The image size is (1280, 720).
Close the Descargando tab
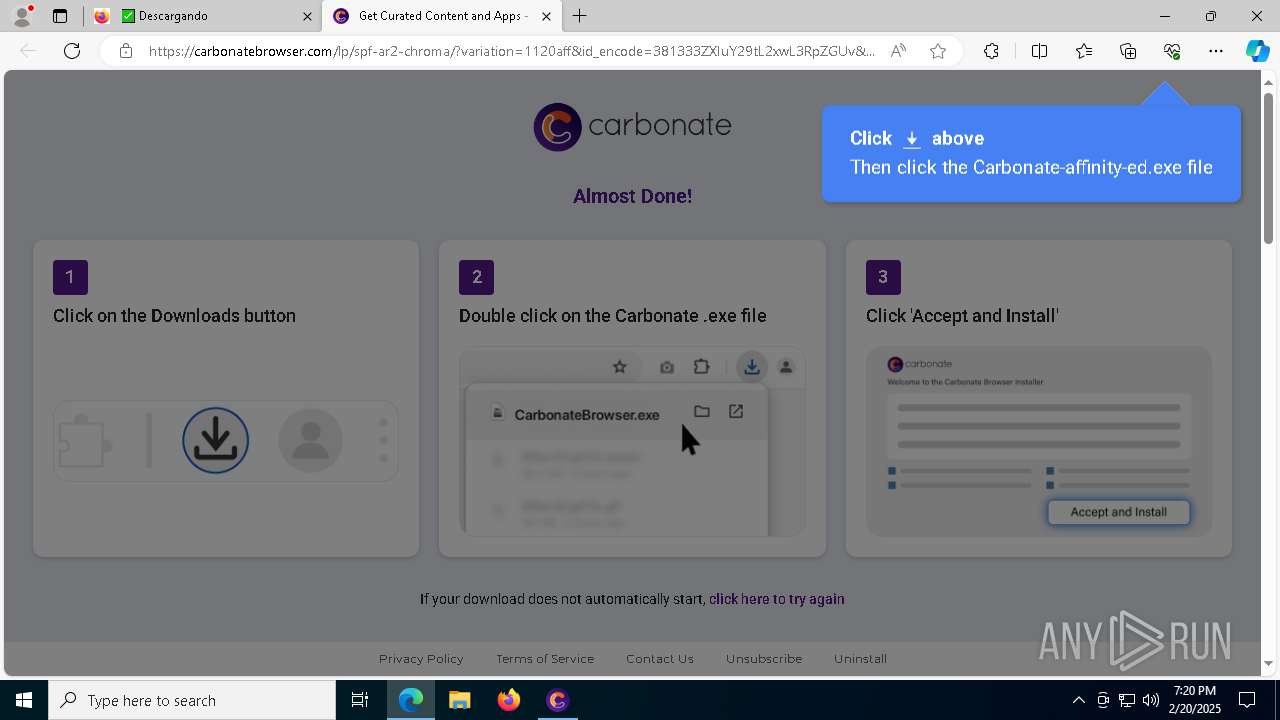coord(307,16)
